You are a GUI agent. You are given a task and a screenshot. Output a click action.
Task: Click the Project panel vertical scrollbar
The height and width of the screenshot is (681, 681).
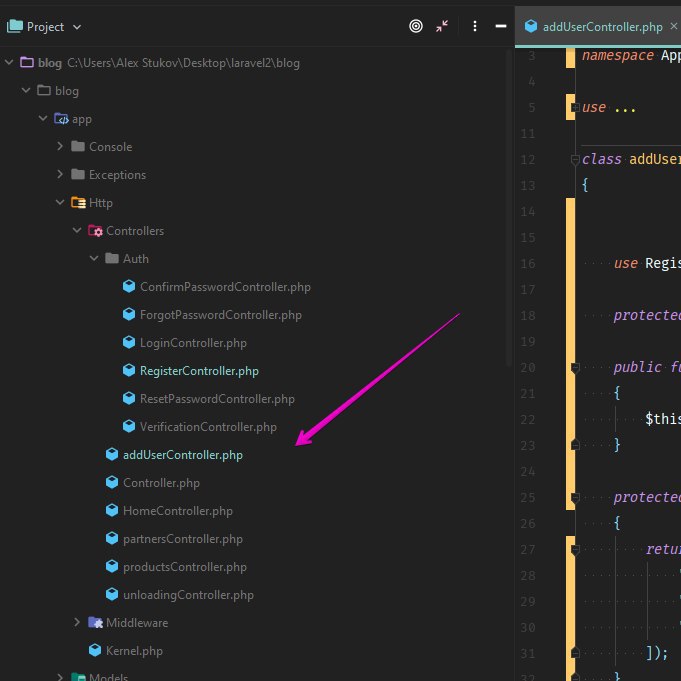(509, 208)
